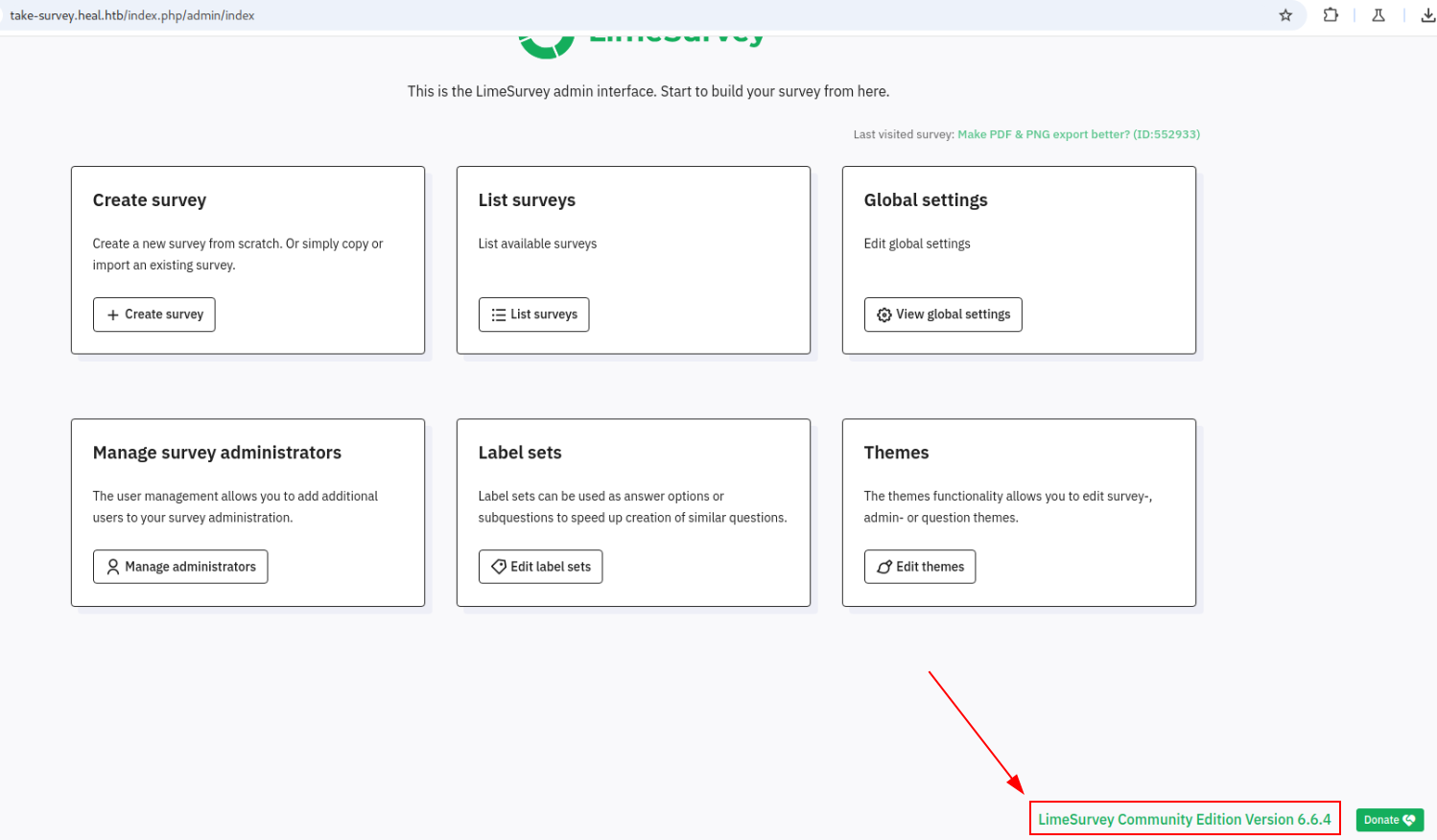Click the 'Edit global settings' description text

[917, 244]
